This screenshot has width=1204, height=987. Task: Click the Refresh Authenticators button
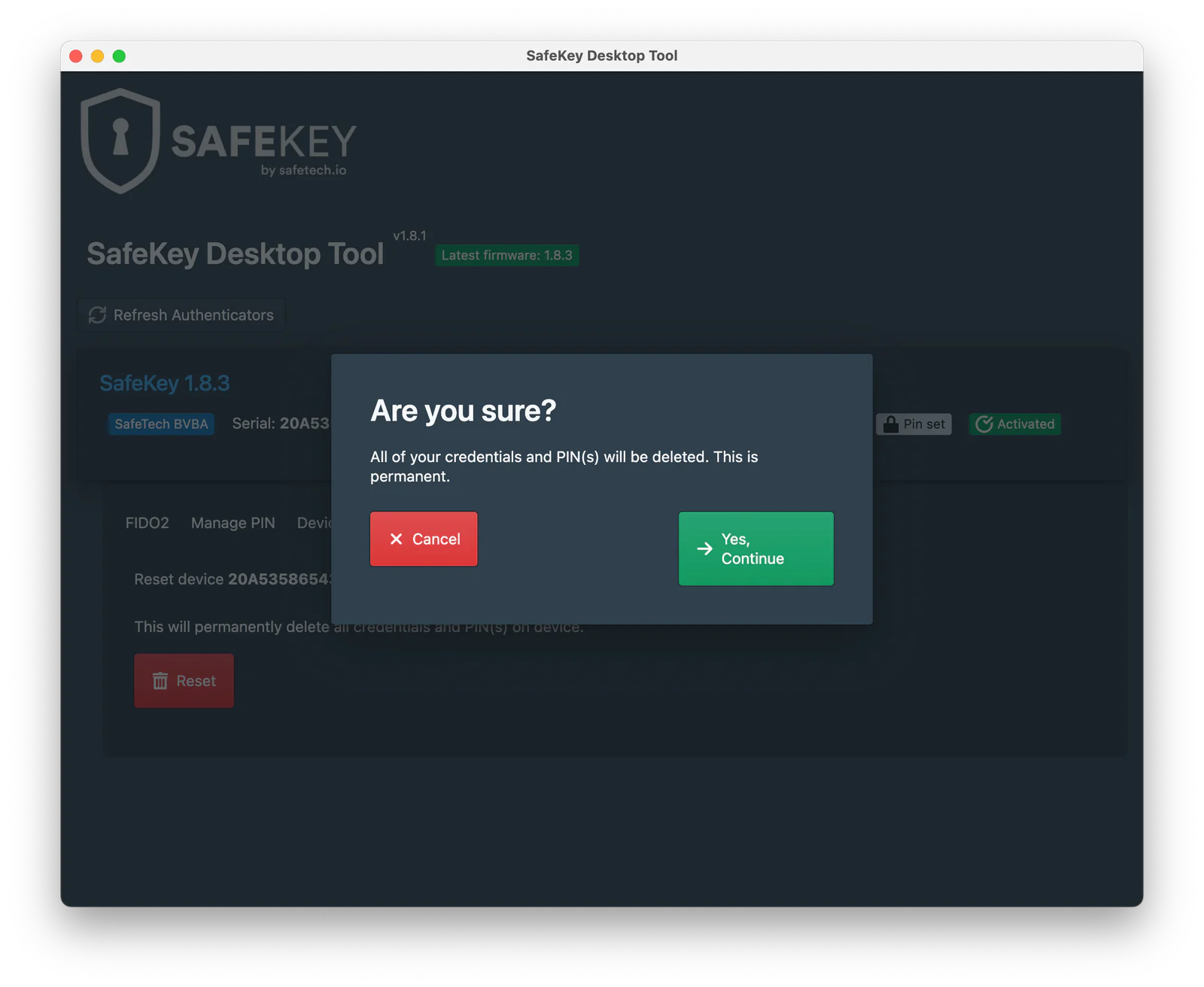coord(181,315)
